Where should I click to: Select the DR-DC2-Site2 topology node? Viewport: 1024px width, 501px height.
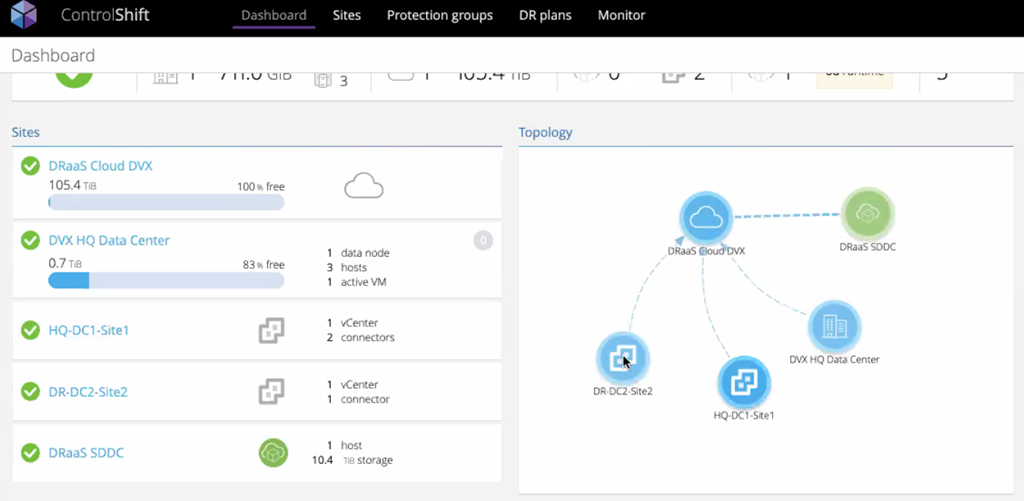(x=622, y=359)
